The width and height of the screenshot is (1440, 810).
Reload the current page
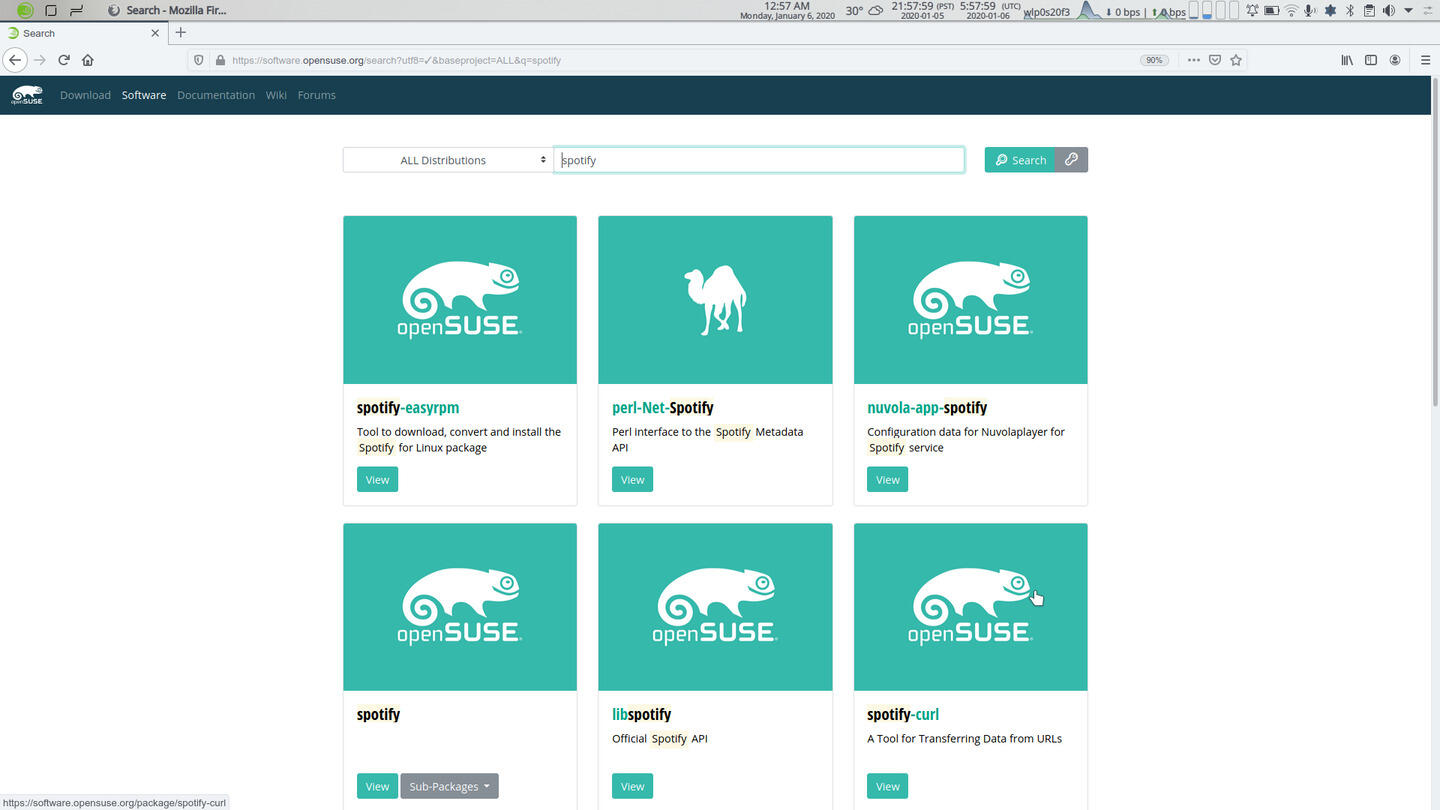click(64, 60)
